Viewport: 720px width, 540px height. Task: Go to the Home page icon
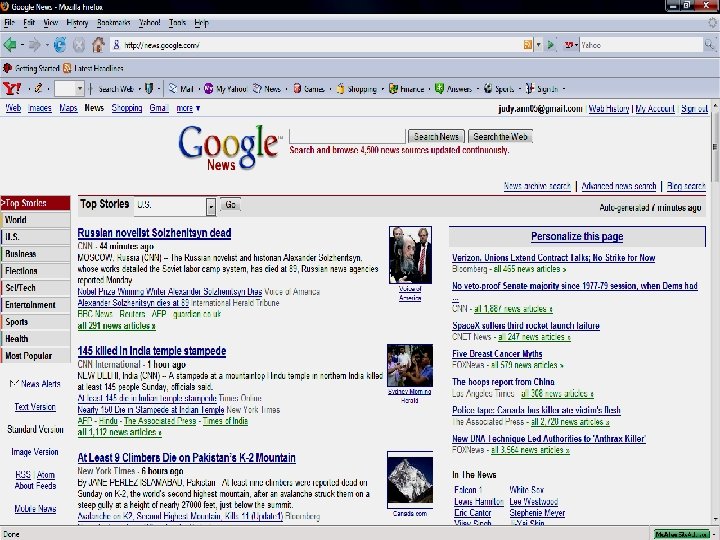(98, 45)
